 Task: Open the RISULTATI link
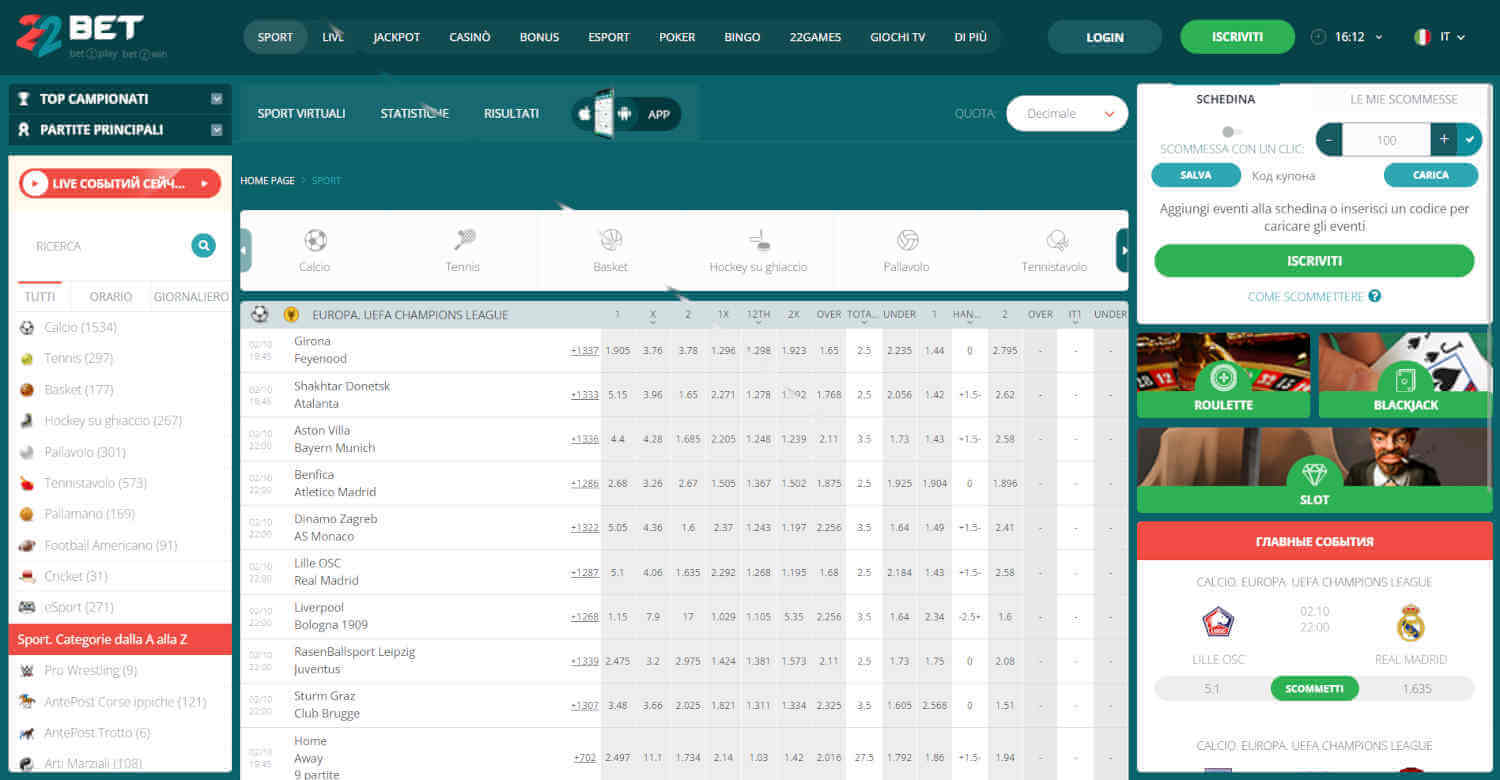point(511,114)
